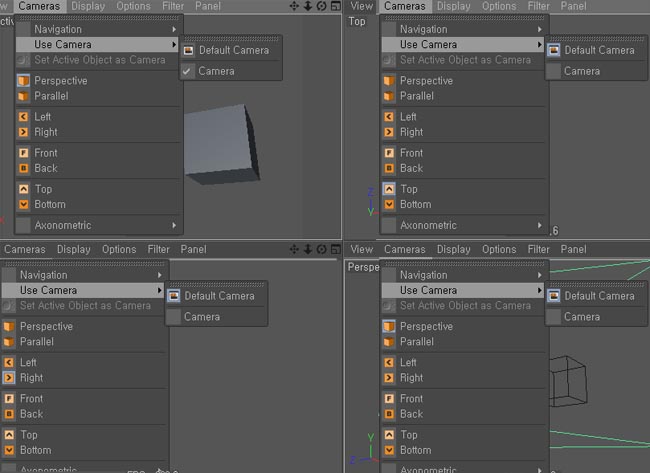Open Options menu in upper-right viewport header
Viewport: 650px width, 473px height.
tap(499, 6)
